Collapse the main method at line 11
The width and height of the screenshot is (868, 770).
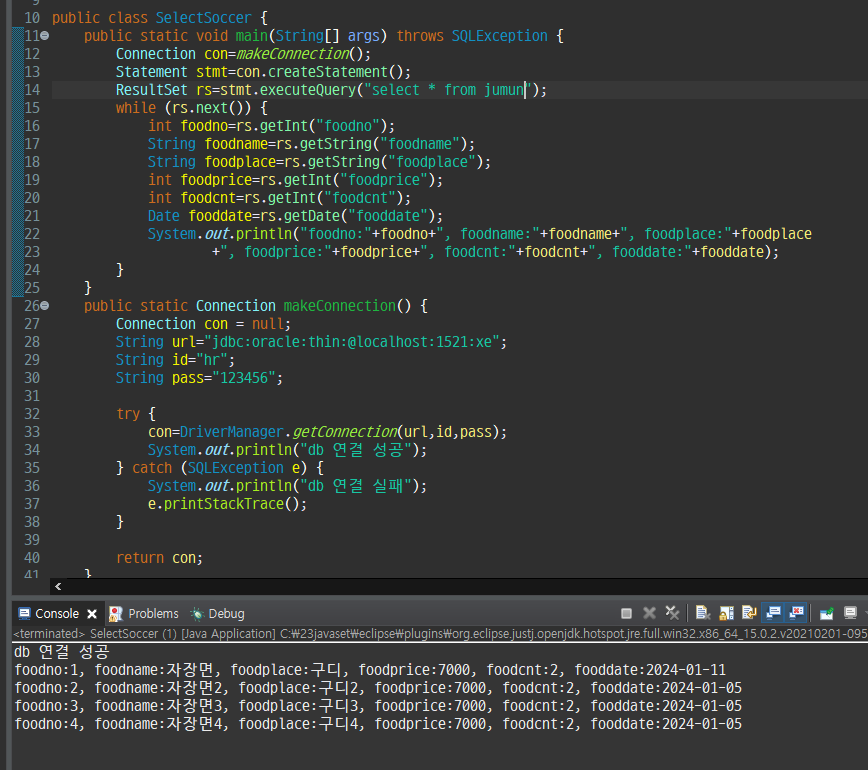[44, 36]
